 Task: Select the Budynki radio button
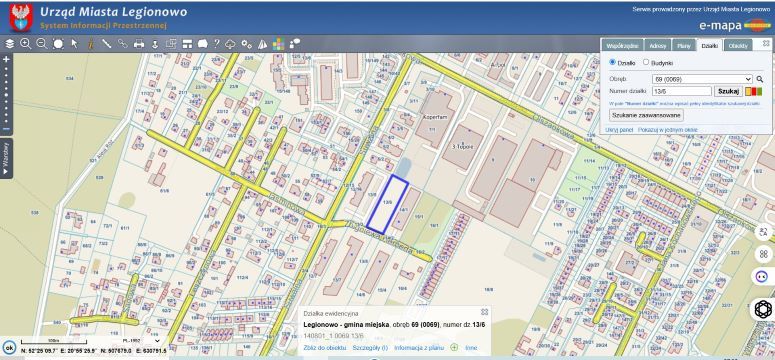[x=646, y=62]
